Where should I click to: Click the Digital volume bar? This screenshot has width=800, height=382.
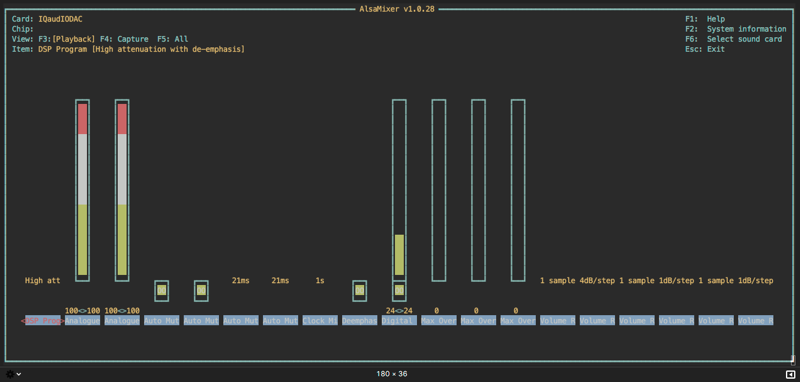point(399,190)
